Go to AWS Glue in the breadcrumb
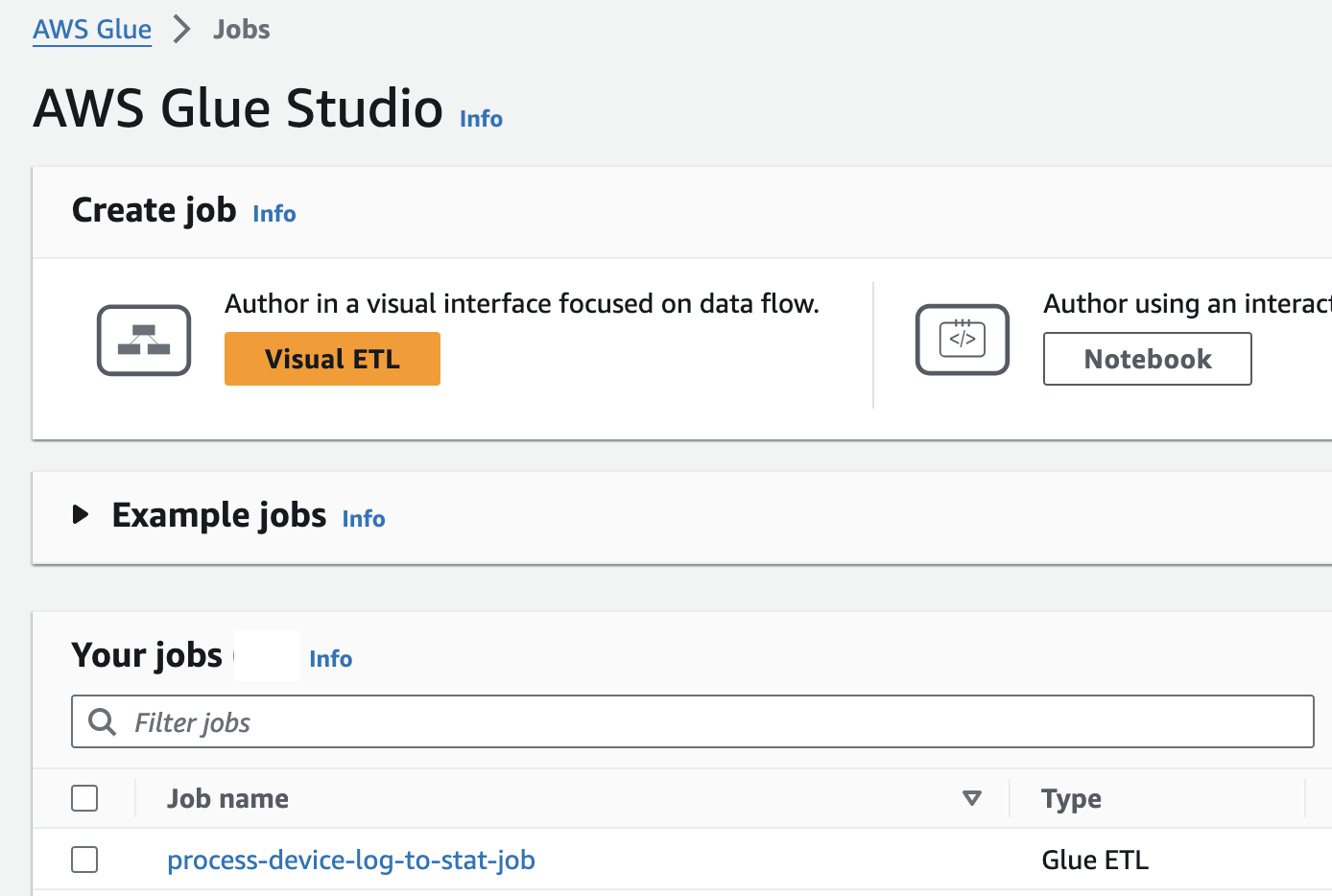Image resolution: width=1332 pixels, height=896 pixels. pos(92,30)
